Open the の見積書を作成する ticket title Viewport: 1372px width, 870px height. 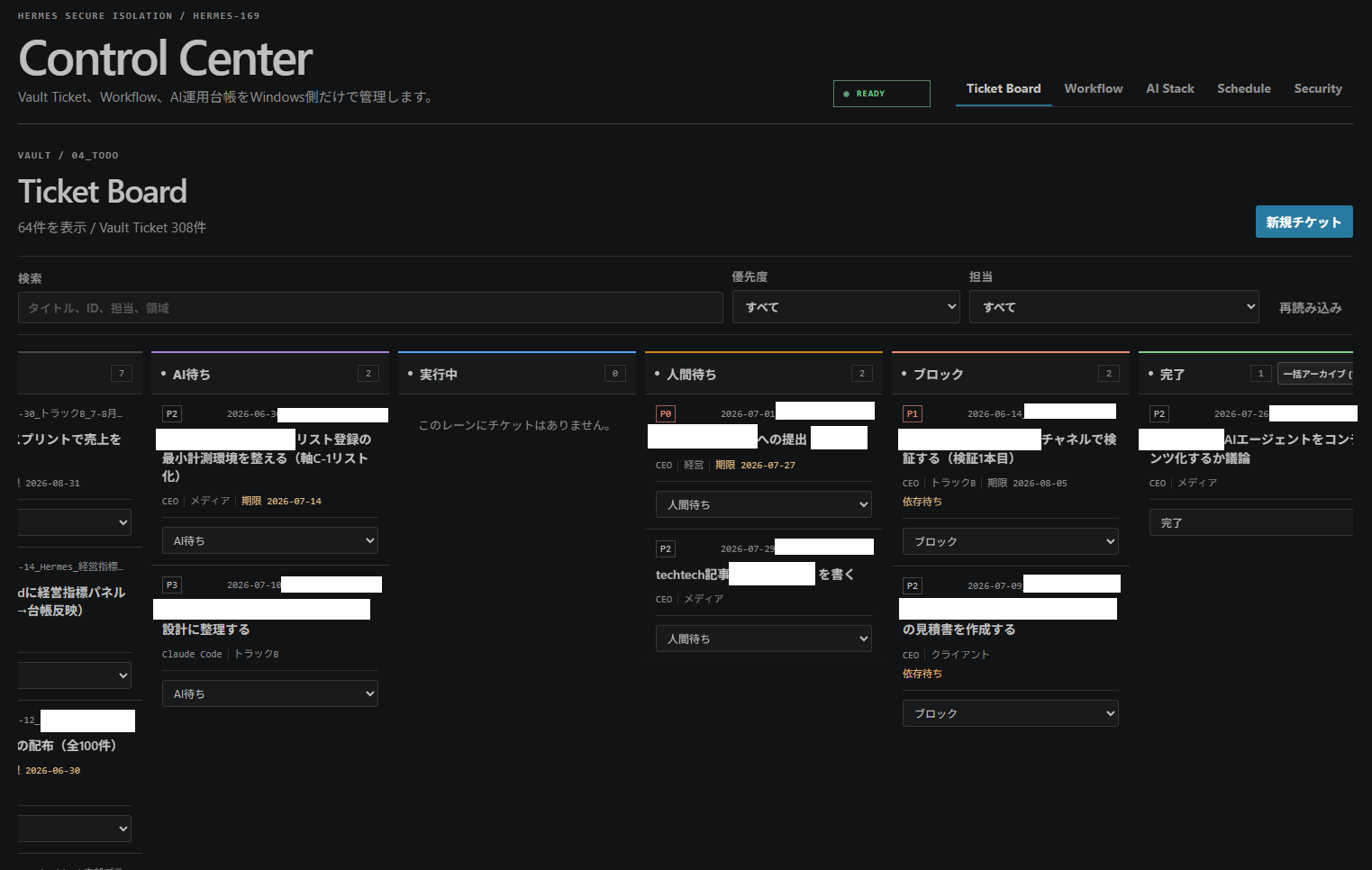pyautogui.click(x=959, y=630)
